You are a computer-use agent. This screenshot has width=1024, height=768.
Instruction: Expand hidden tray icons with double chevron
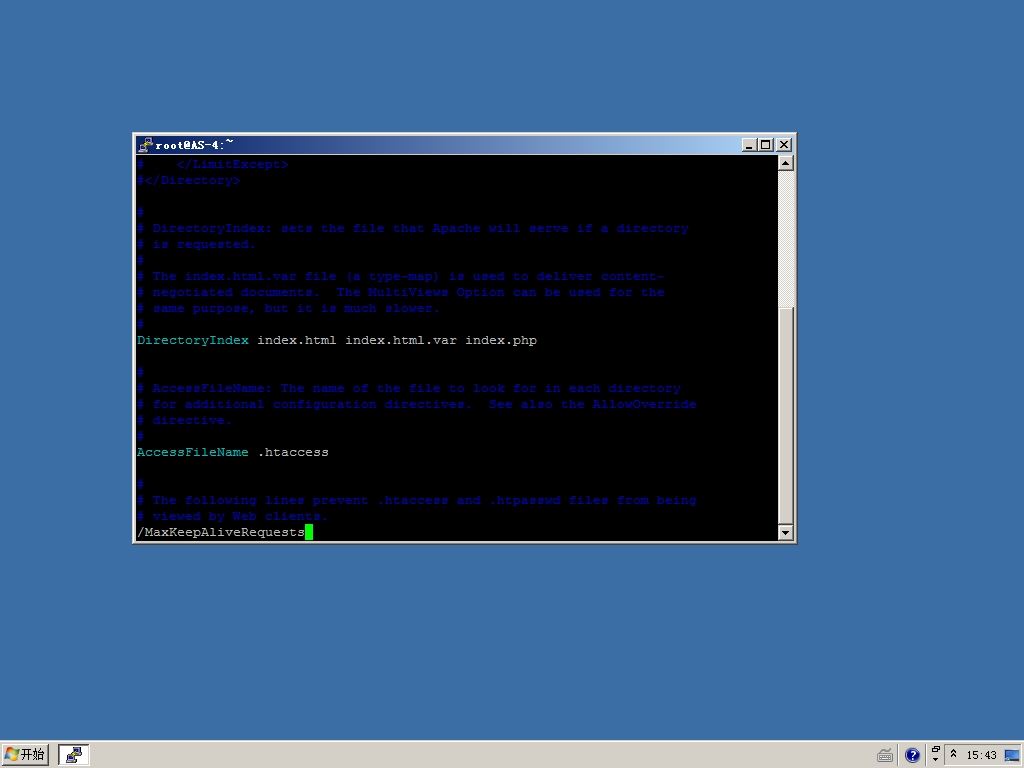[953, 754]
